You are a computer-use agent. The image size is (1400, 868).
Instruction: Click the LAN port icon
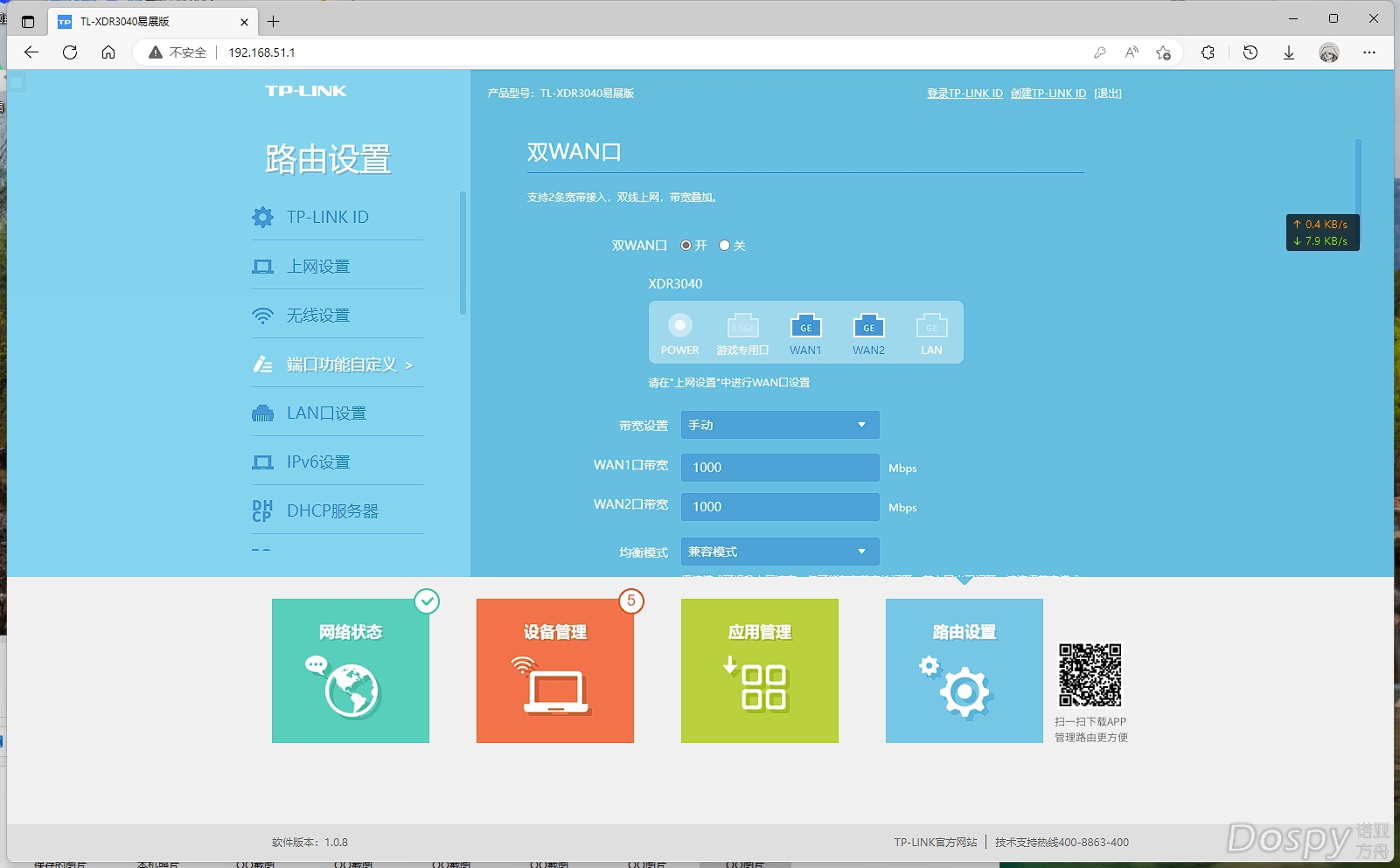(931, 327)
